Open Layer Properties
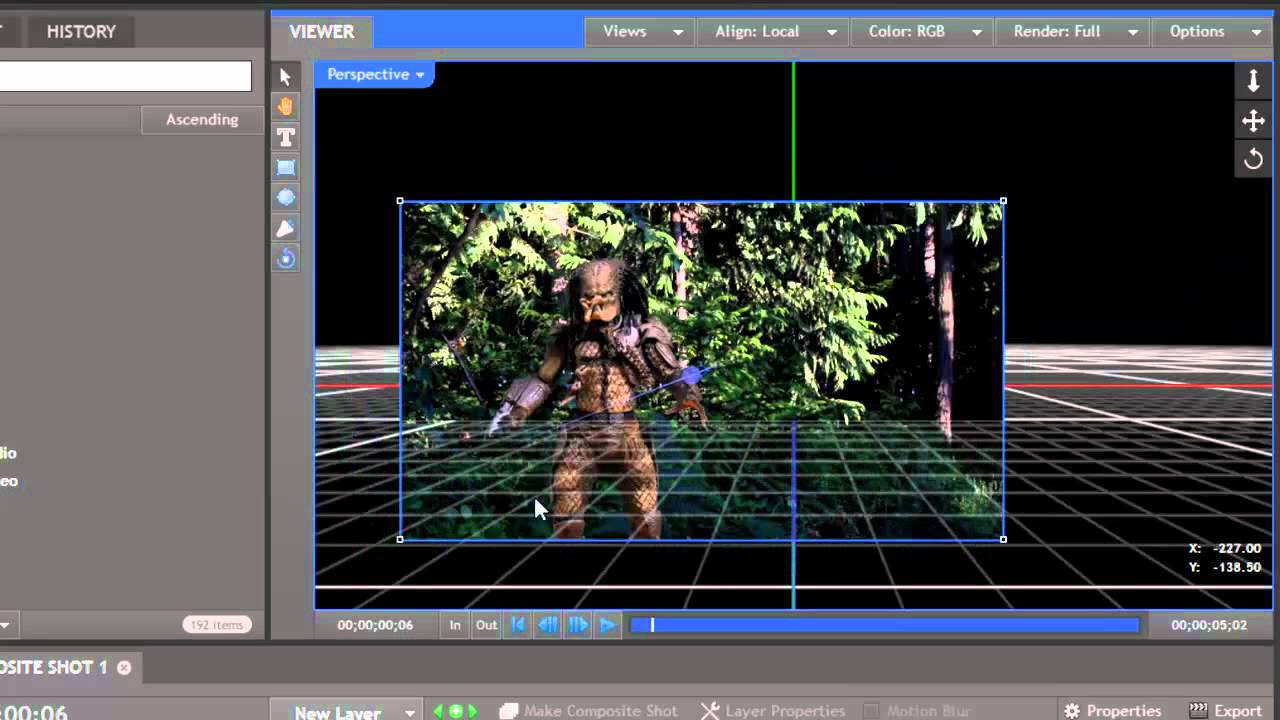 tap(773, 711)
